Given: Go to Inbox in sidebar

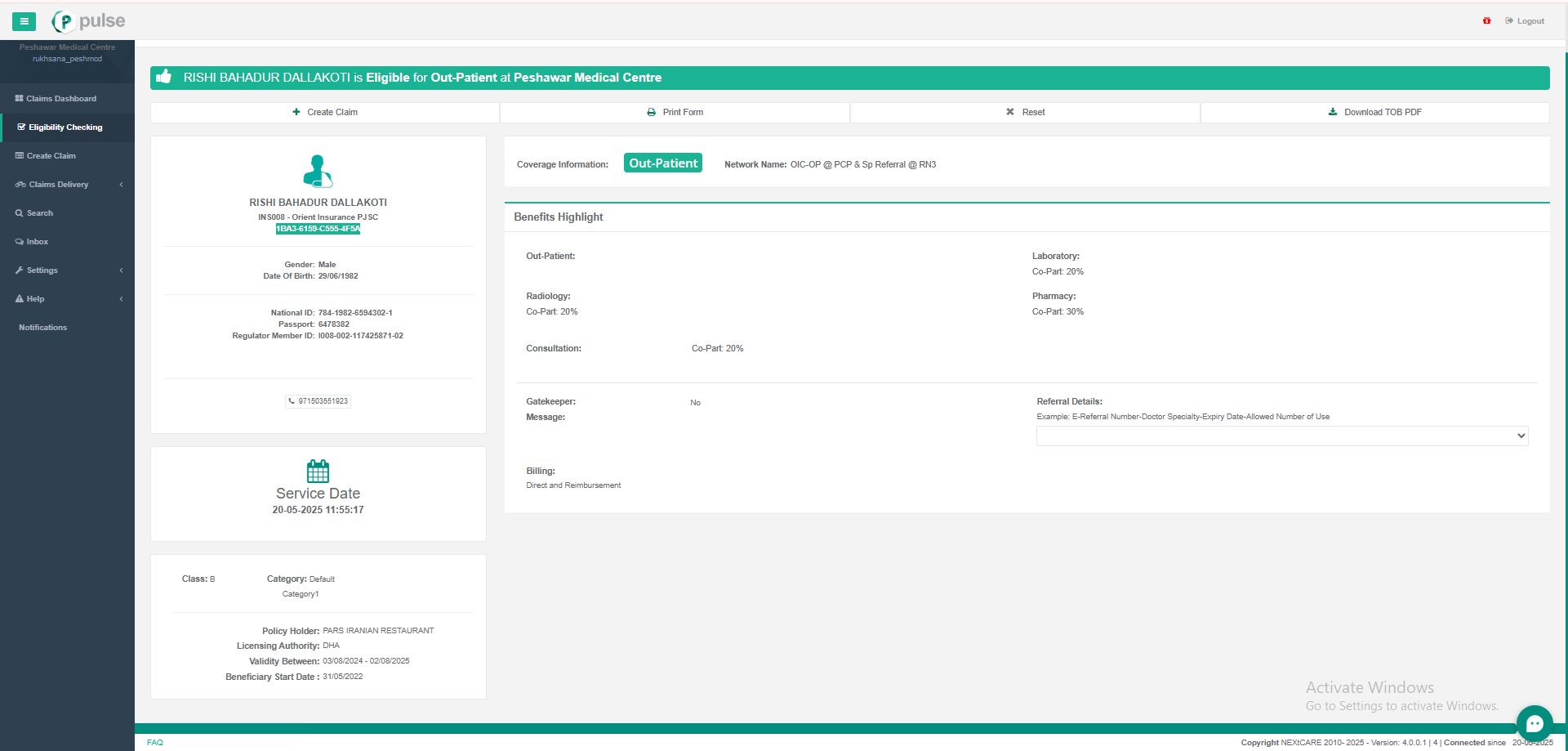Looking at the screenshot, I should [37, 242].
